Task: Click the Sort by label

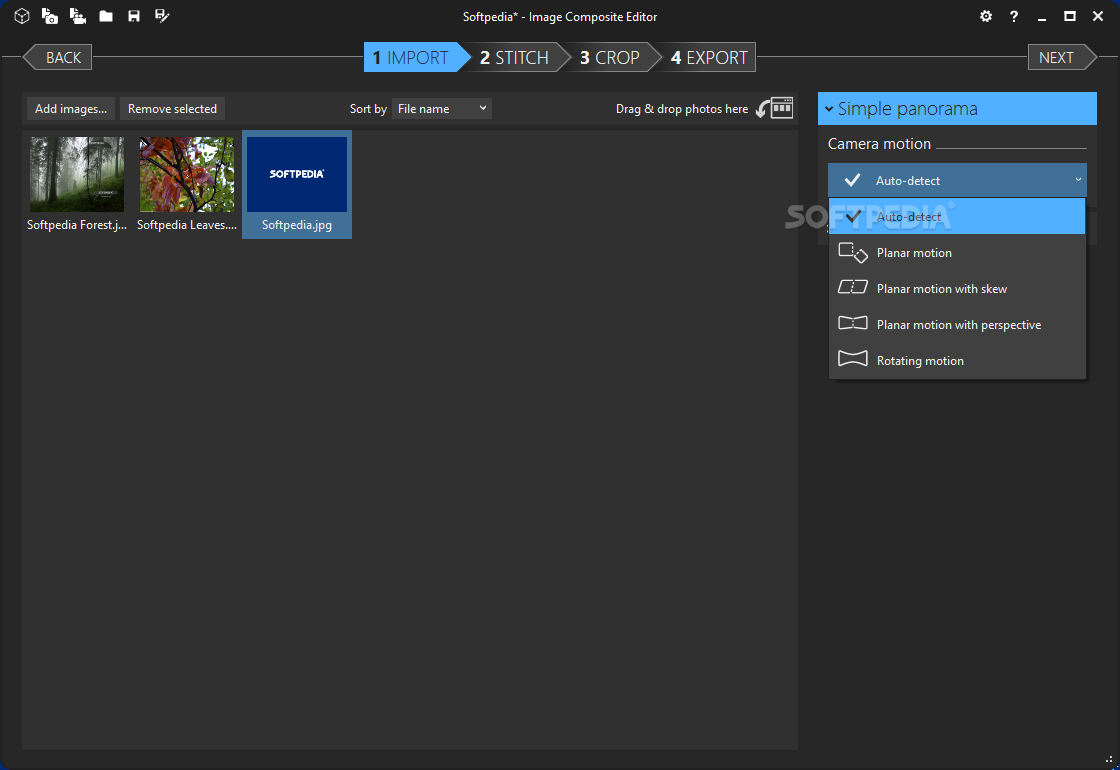Action: [368, 109]
